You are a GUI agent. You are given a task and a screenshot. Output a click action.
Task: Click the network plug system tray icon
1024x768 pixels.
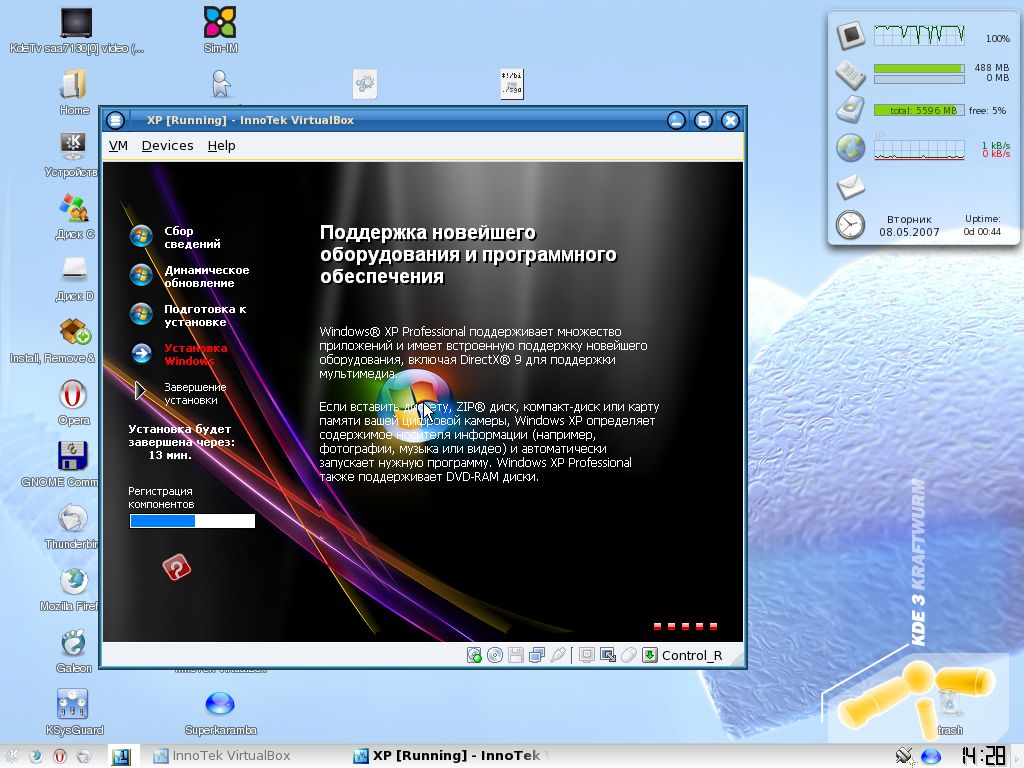[904, 756]
